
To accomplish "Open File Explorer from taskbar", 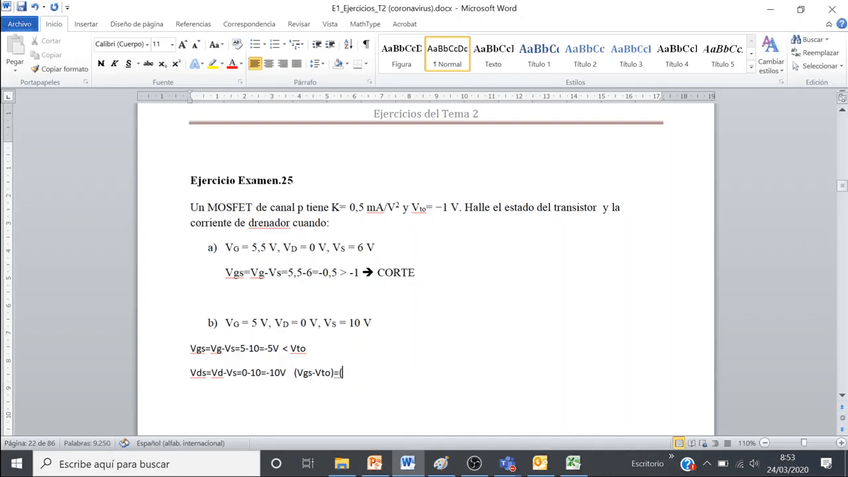I will [342, 463].
